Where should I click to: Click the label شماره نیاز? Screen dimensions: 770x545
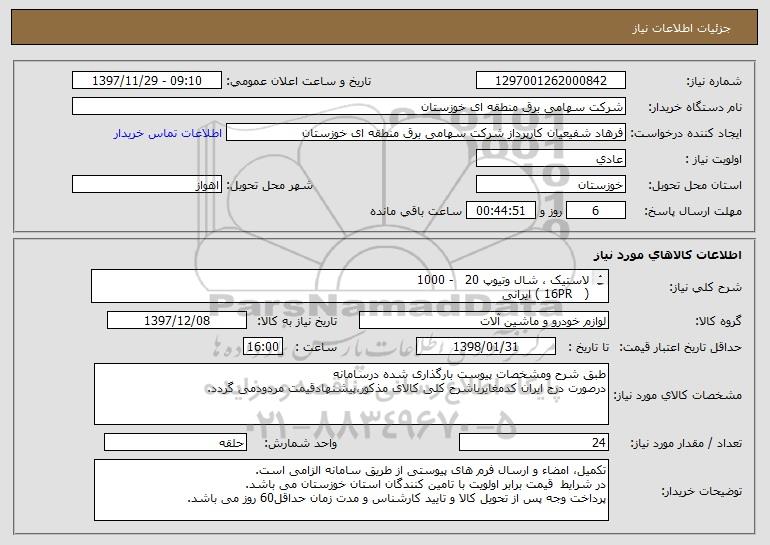[714, 81]
